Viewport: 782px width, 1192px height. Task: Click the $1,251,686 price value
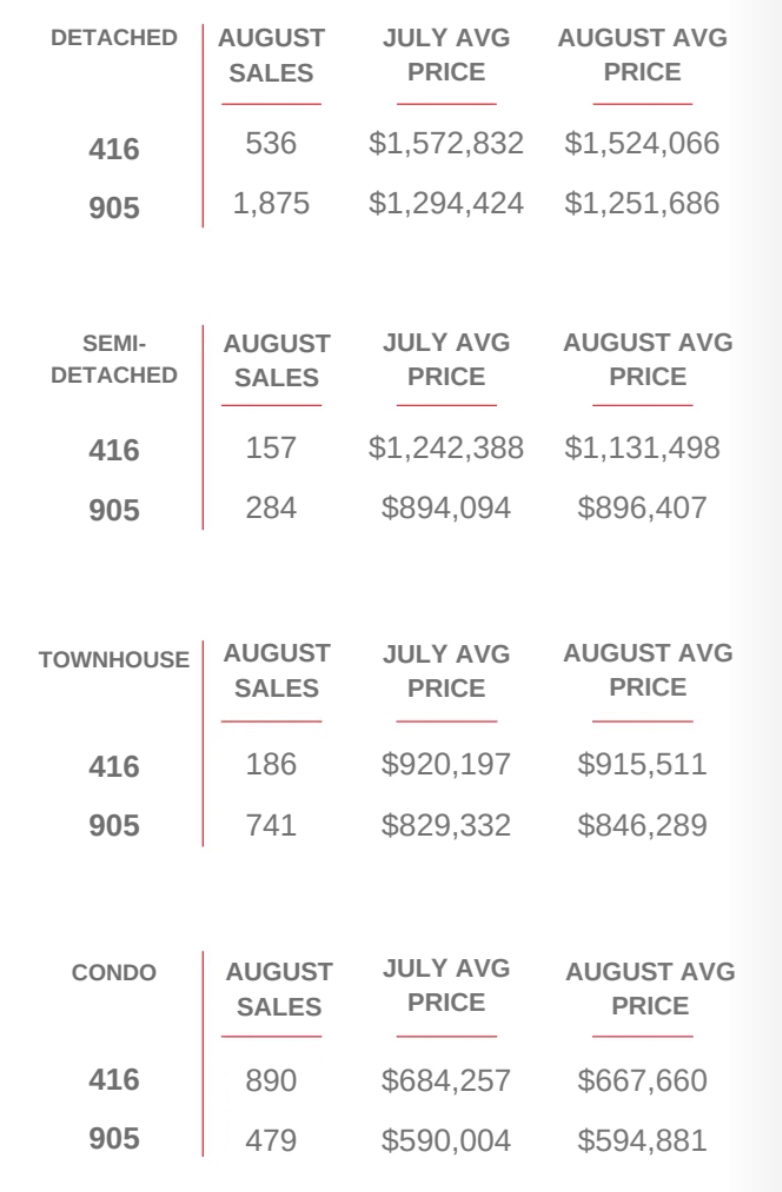tap(642, 204)
